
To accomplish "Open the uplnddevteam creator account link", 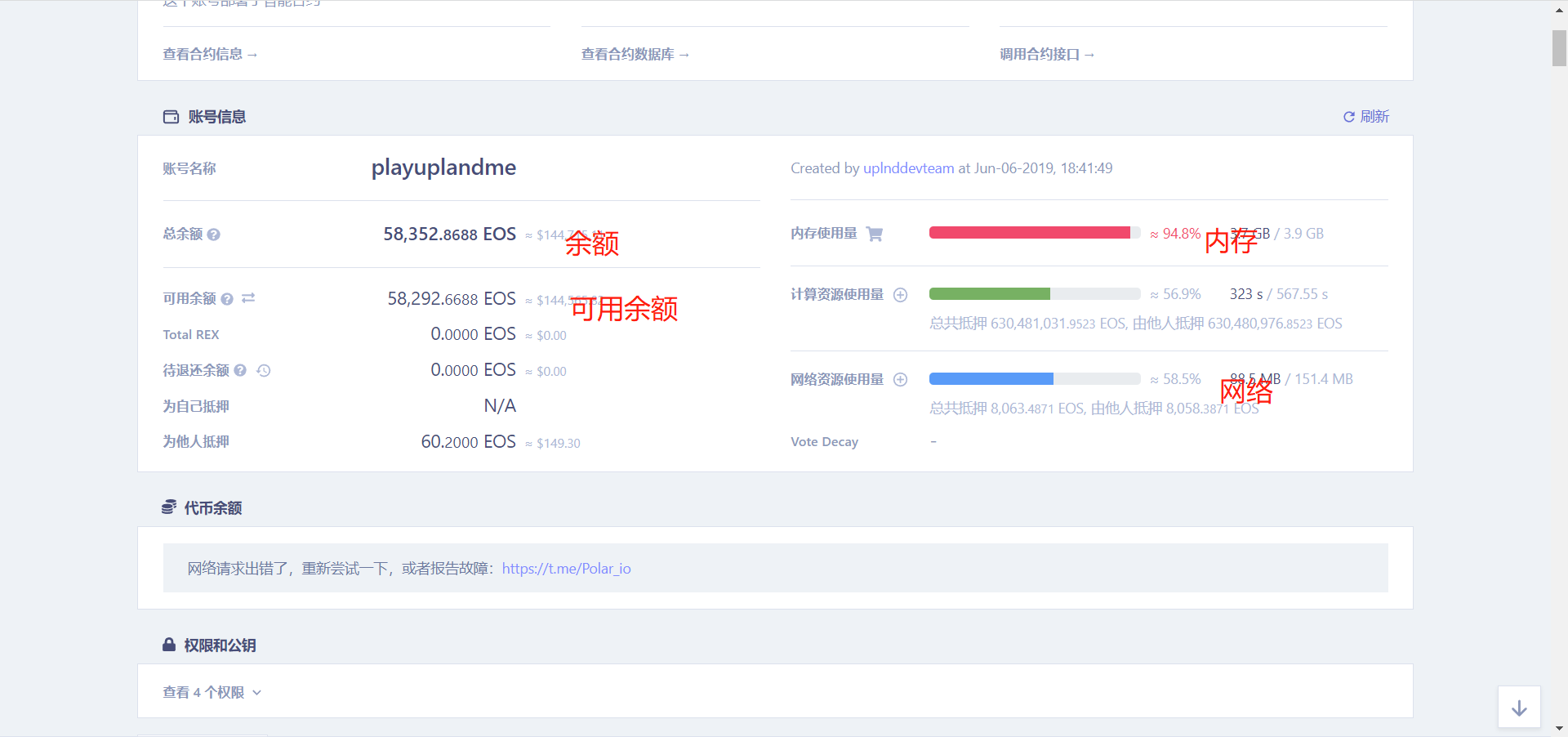I will click(x=908, y=168).
